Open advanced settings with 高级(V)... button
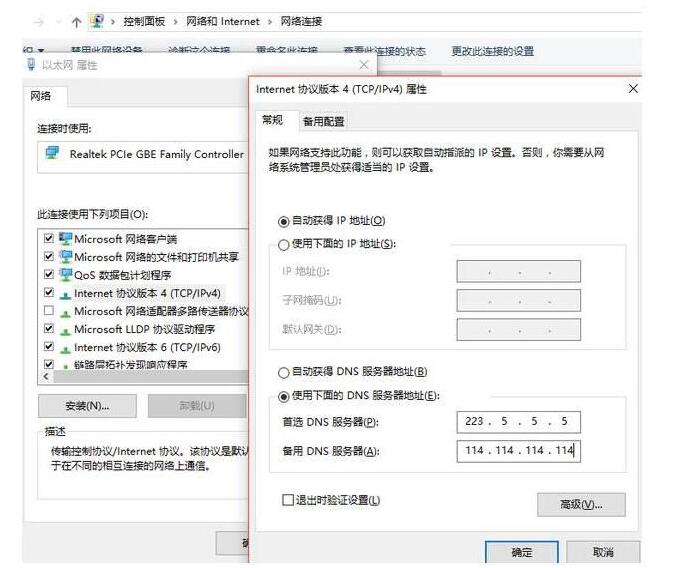679x568 pixels. click(581, 504)
